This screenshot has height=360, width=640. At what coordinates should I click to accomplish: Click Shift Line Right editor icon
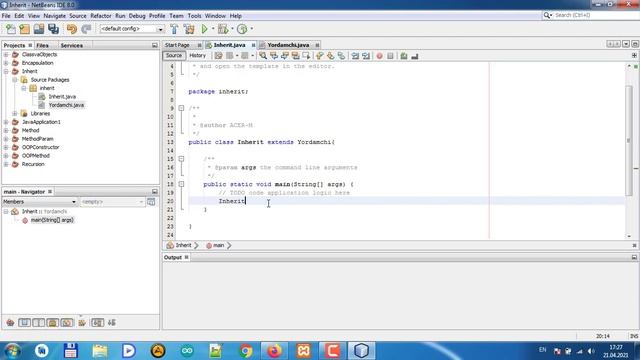click(366, 56)
